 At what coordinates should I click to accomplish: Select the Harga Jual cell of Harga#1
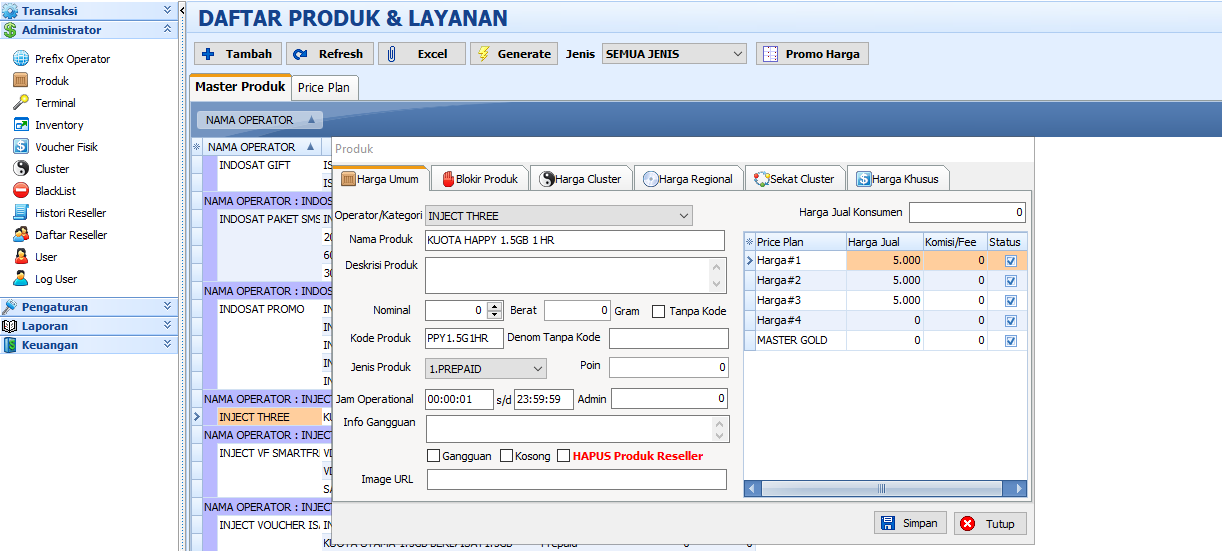pyautogui.click(x=885, y=260)
